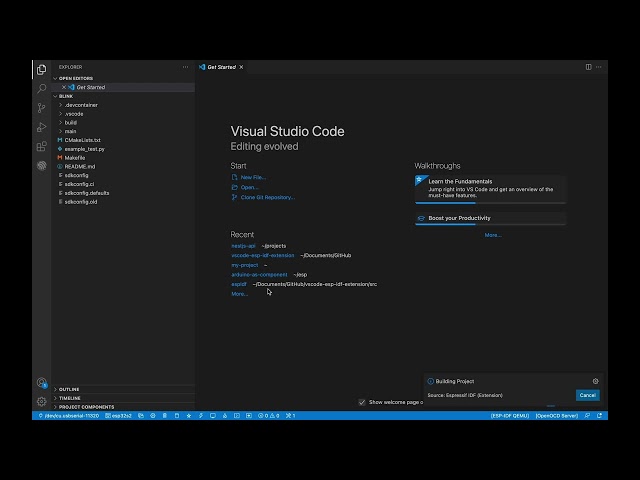Image resolution: width=640 pixels, height=480 pixels.
Task: Click Clone Git Repository link
Action: [263, 197]
